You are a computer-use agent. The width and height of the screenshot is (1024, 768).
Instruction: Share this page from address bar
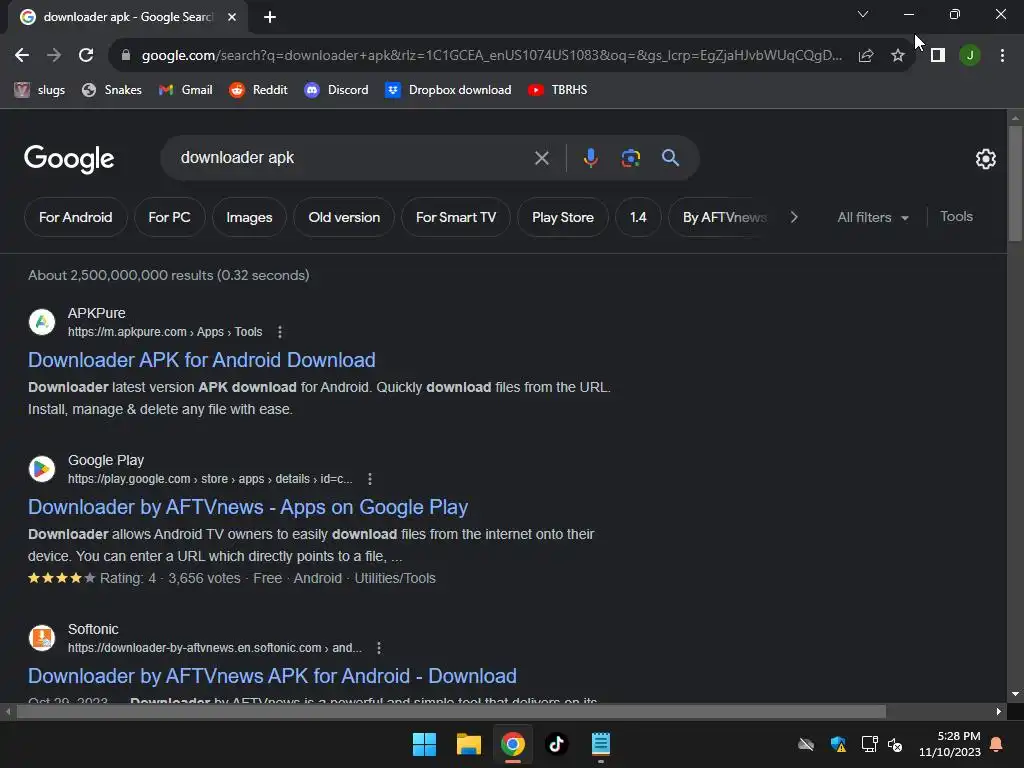pyautogui.click(x=865, y=56)
